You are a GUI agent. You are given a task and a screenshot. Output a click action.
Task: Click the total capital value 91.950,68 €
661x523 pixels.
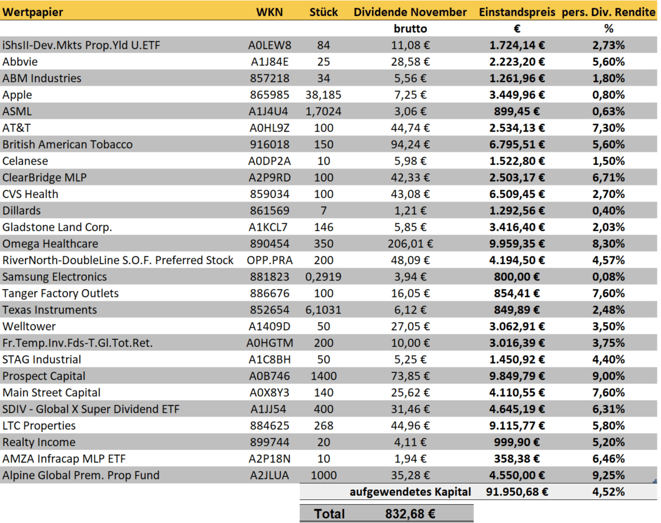point(517,492)
